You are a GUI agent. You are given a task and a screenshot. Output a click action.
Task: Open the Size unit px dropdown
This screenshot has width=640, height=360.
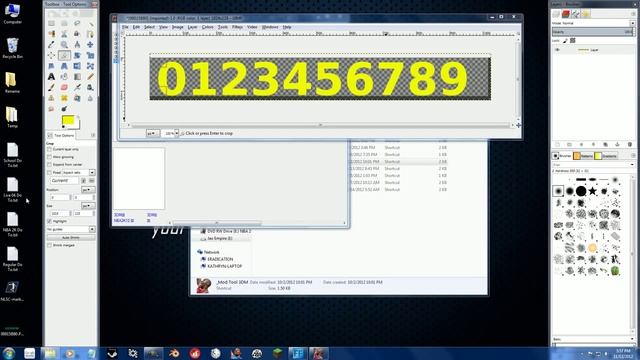coord(87,206)
